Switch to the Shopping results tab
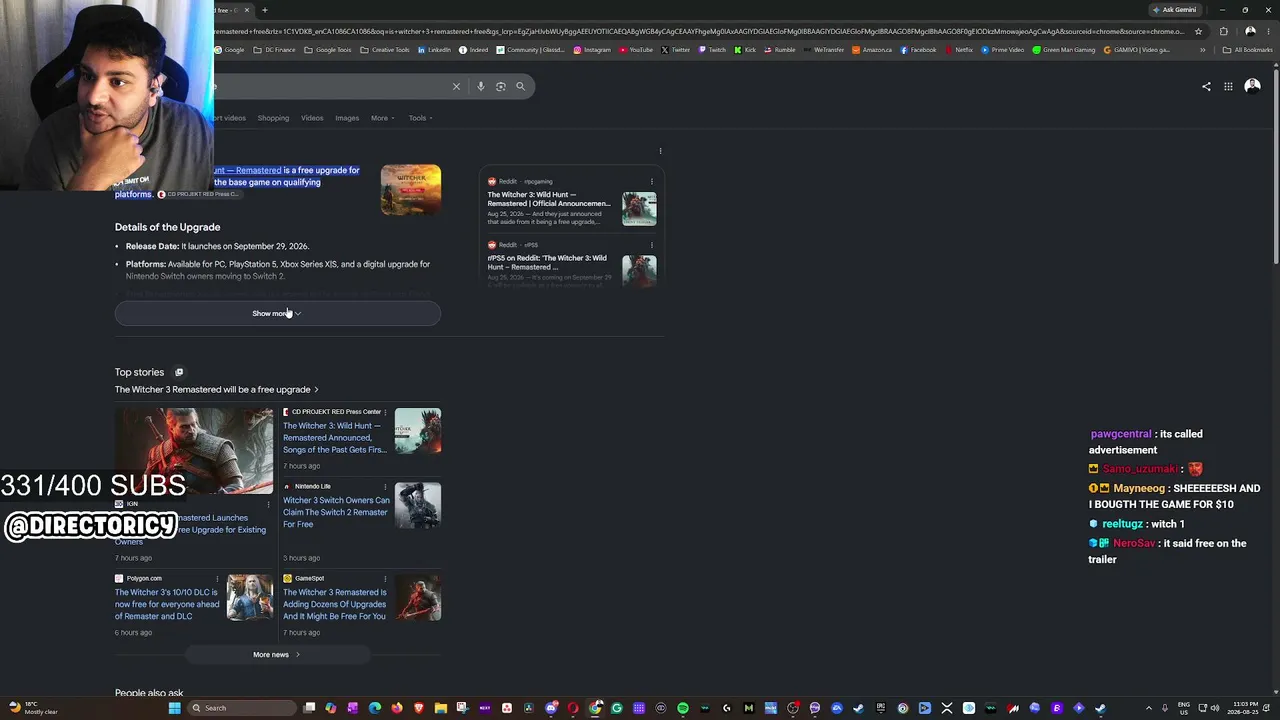Image resolution: width=1280 pixels, height=720 pixels. [x=273, y=118]
